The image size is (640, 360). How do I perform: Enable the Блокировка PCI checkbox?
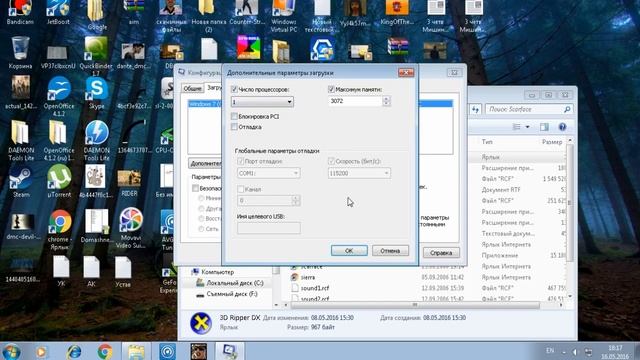[234, 116]
